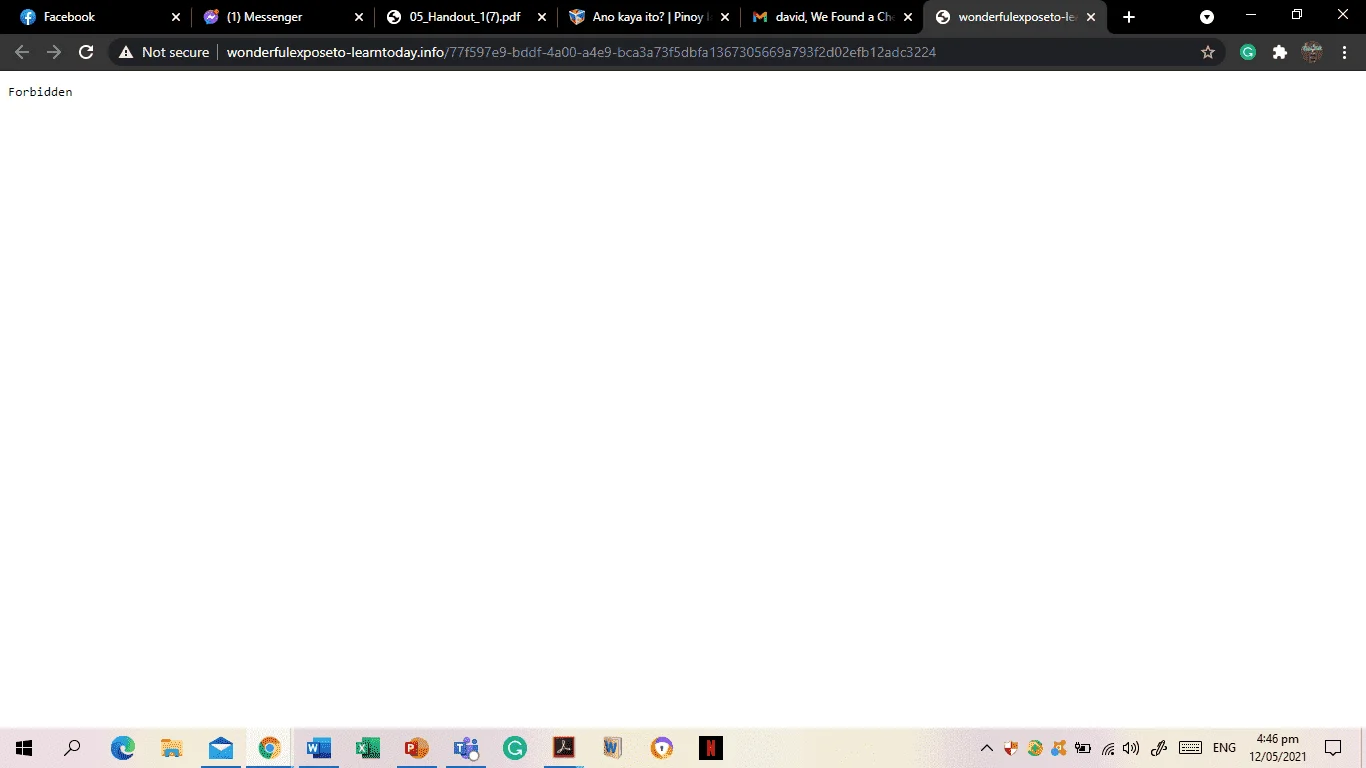Click the browser forward arrow
This screenshot has width=1366, height=768.
(x=54, y=52)
